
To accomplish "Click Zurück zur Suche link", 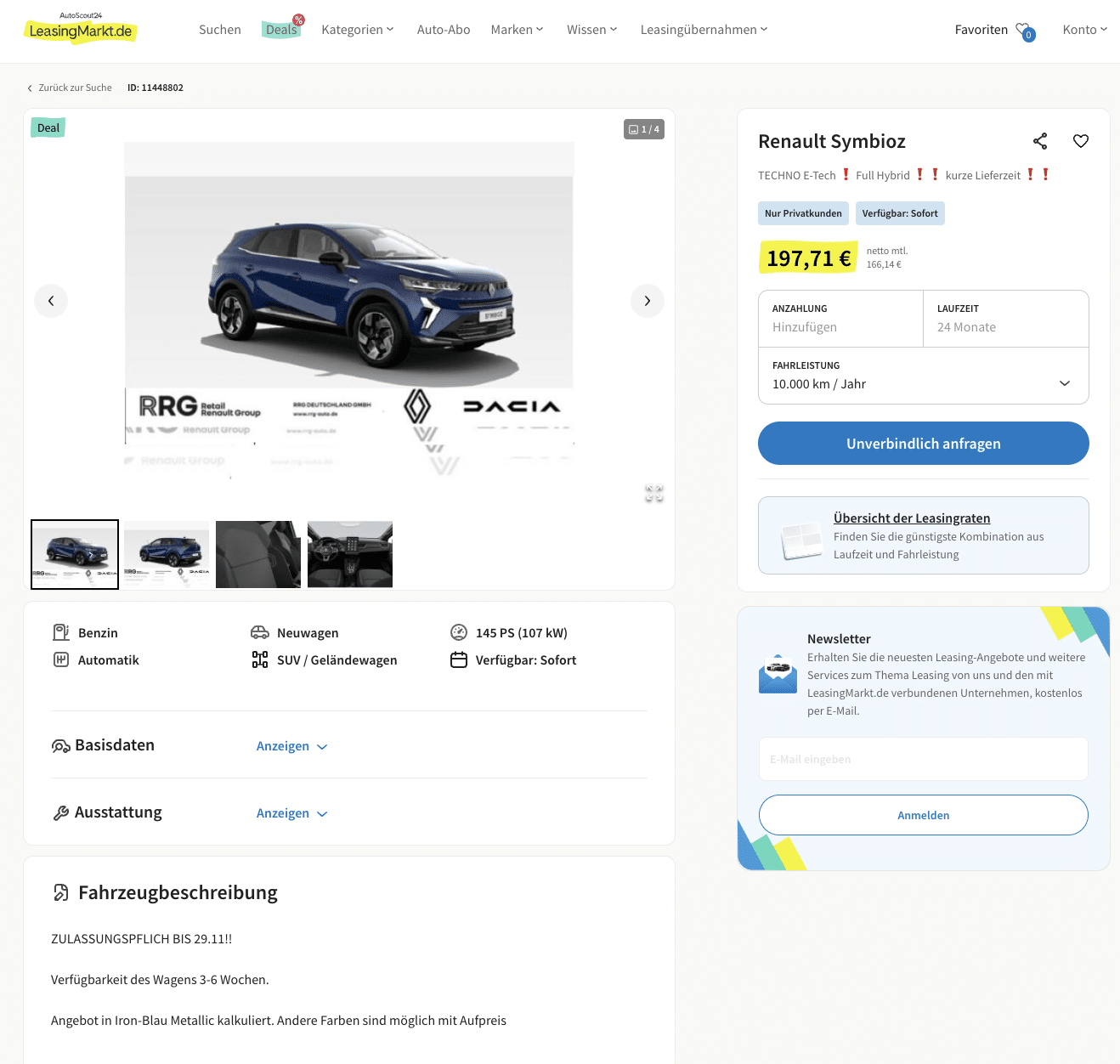I will click(x=75, y=88).
